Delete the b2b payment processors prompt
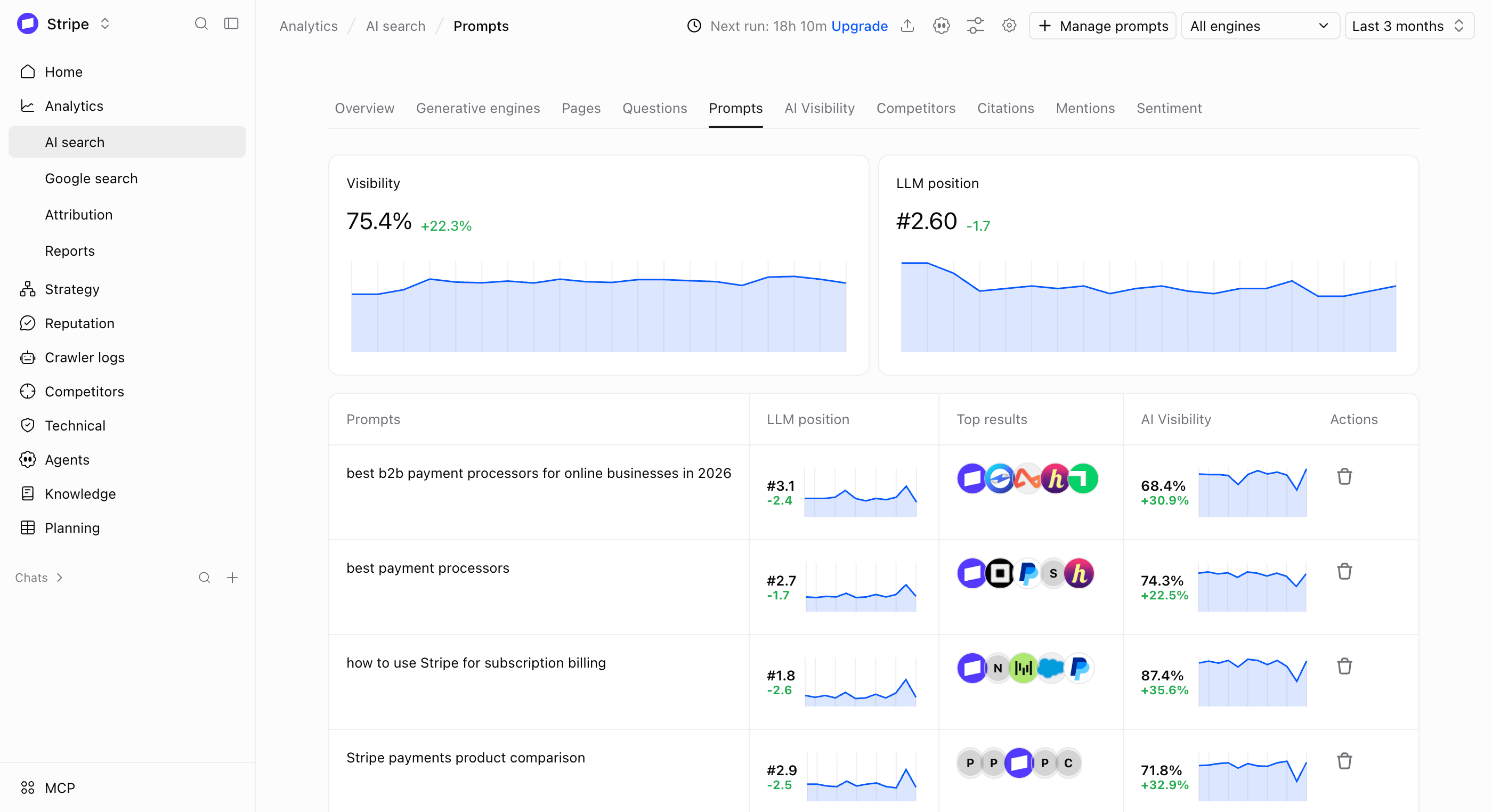The image size is (1492, 812). pos(1344,477)
